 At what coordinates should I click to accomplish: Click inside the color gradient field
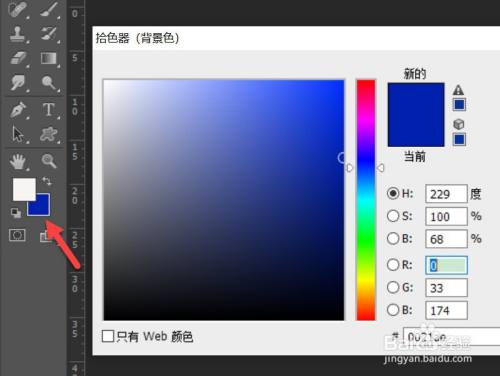coord(224,200)
